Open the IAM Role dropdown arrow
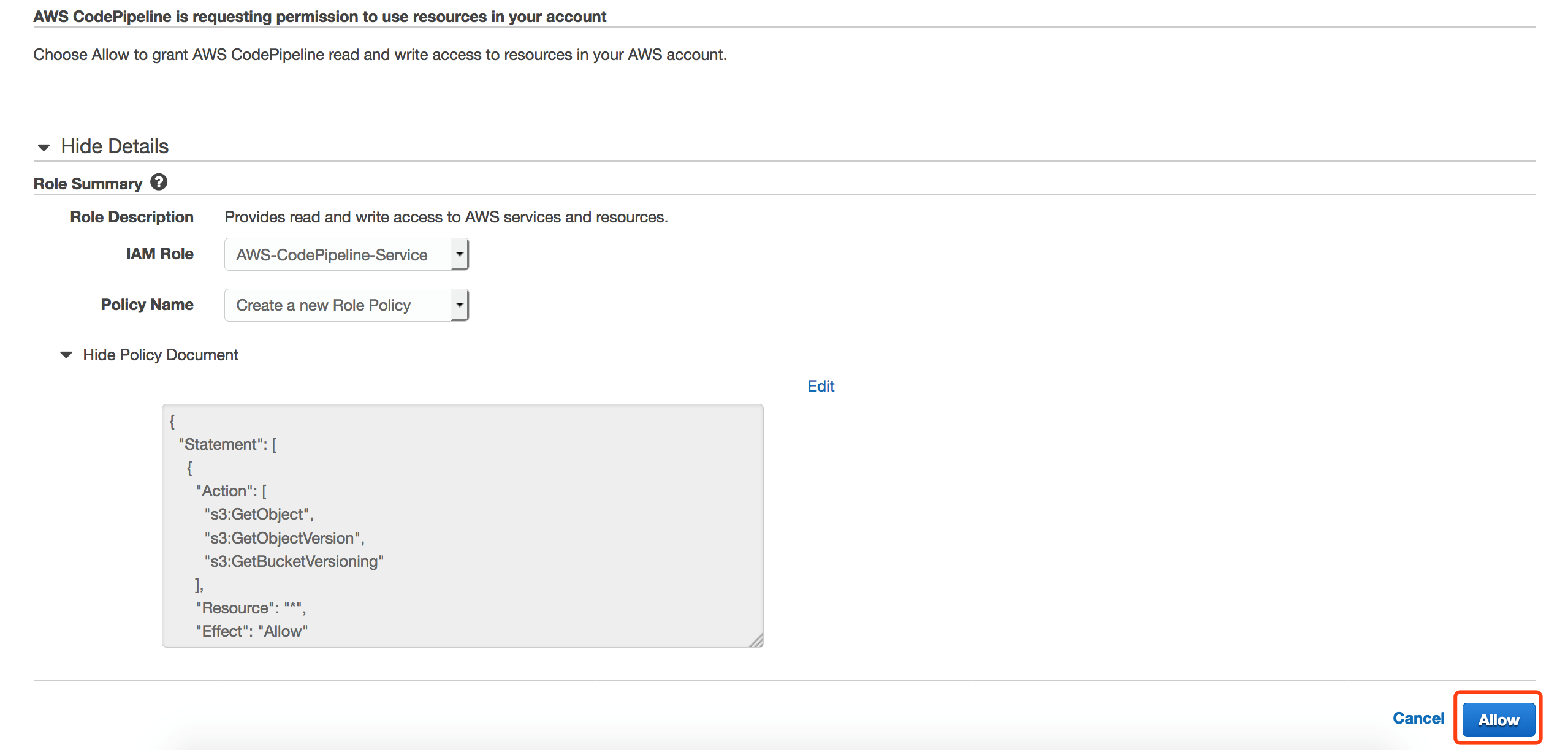Viewport: 1568px width, 750px height. tap(459, 254)
